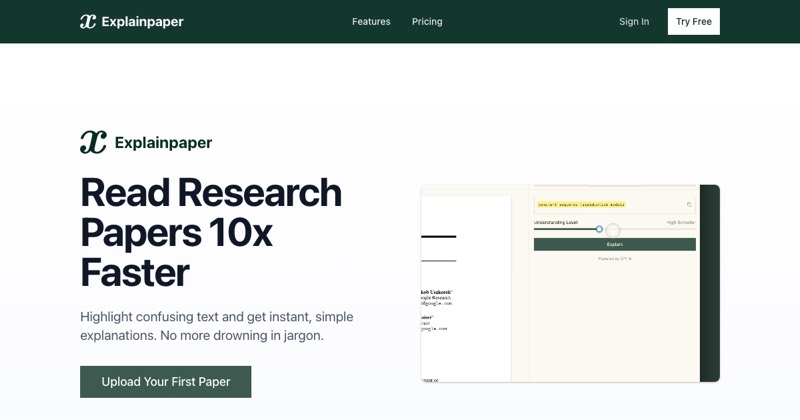This screenshot has width=800, height=420.
Task: Click the Explainpaper logo in the navbar
Action: point(131,21)
